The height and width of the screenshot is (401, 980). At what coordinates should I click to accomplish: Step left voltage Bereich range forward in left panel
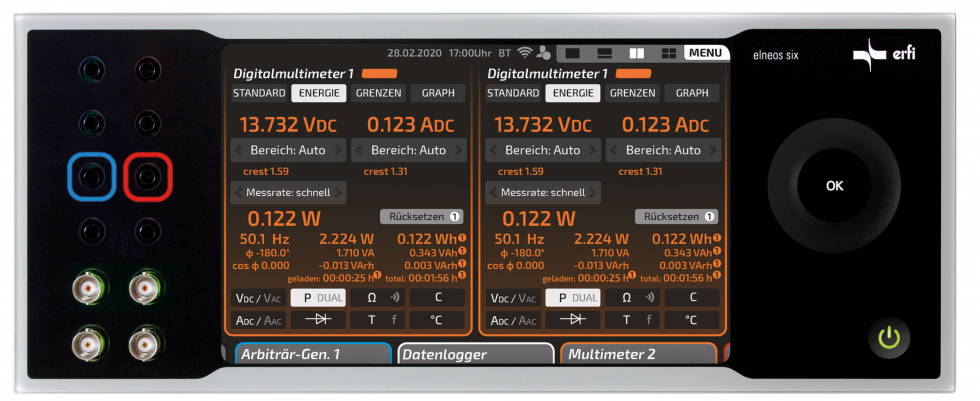pyautogui.click(x=338, y=150)
